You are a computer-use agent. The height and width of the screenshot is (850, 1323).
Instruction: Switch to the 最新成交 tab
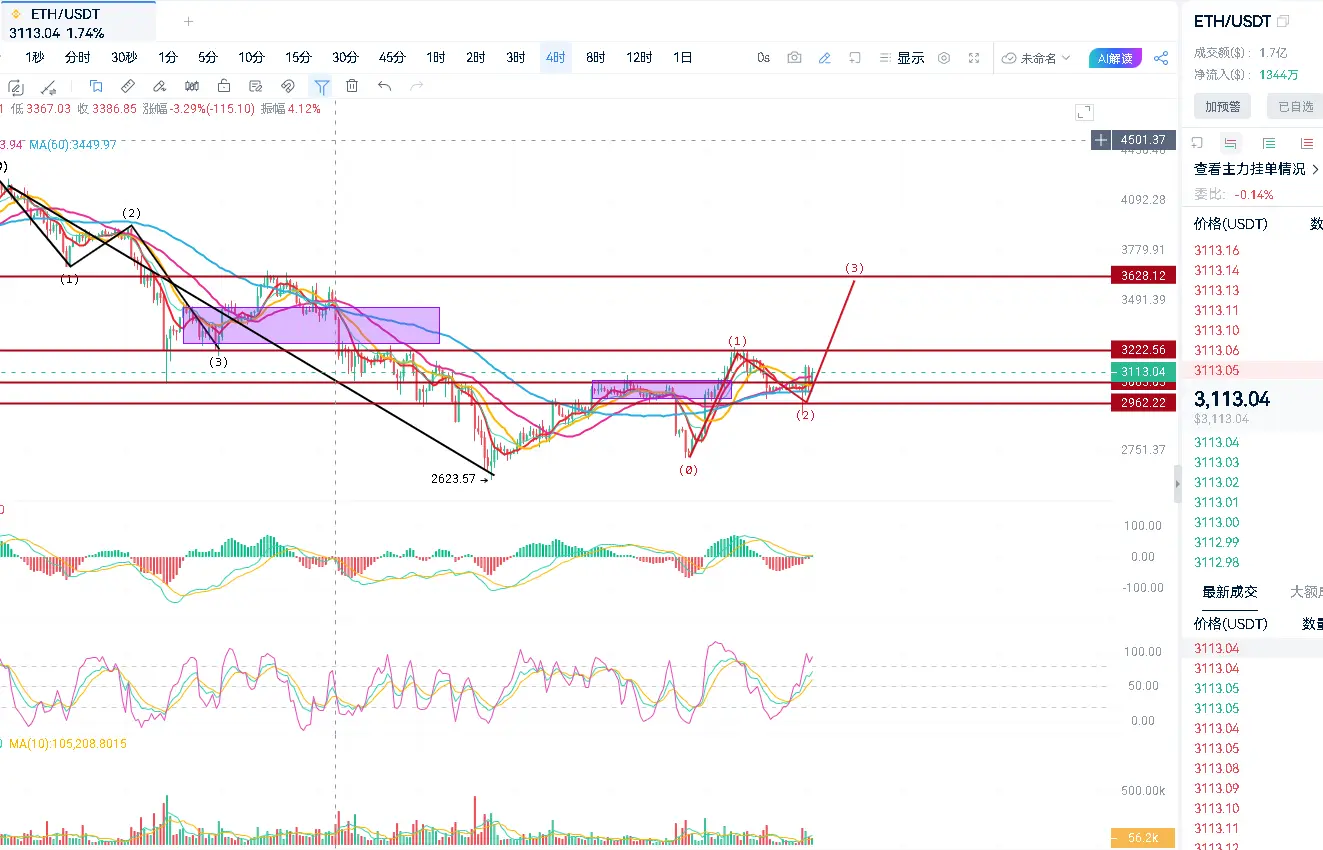coord(1229,592)
